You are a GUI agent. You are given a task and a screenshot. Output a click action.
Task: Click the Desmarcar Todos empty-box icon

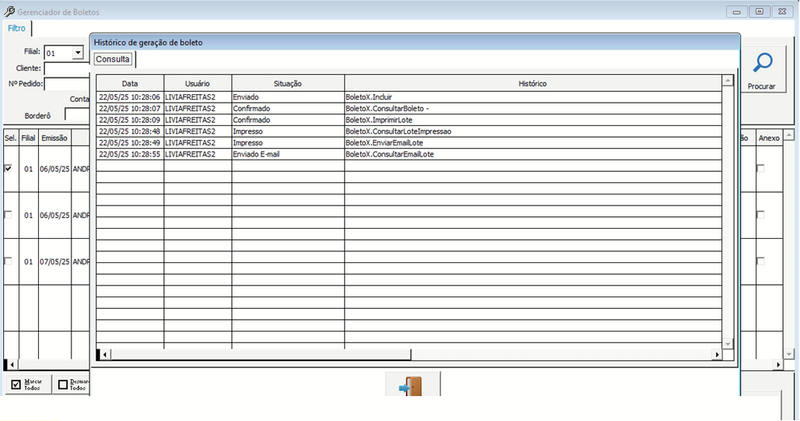coord(63,385)
